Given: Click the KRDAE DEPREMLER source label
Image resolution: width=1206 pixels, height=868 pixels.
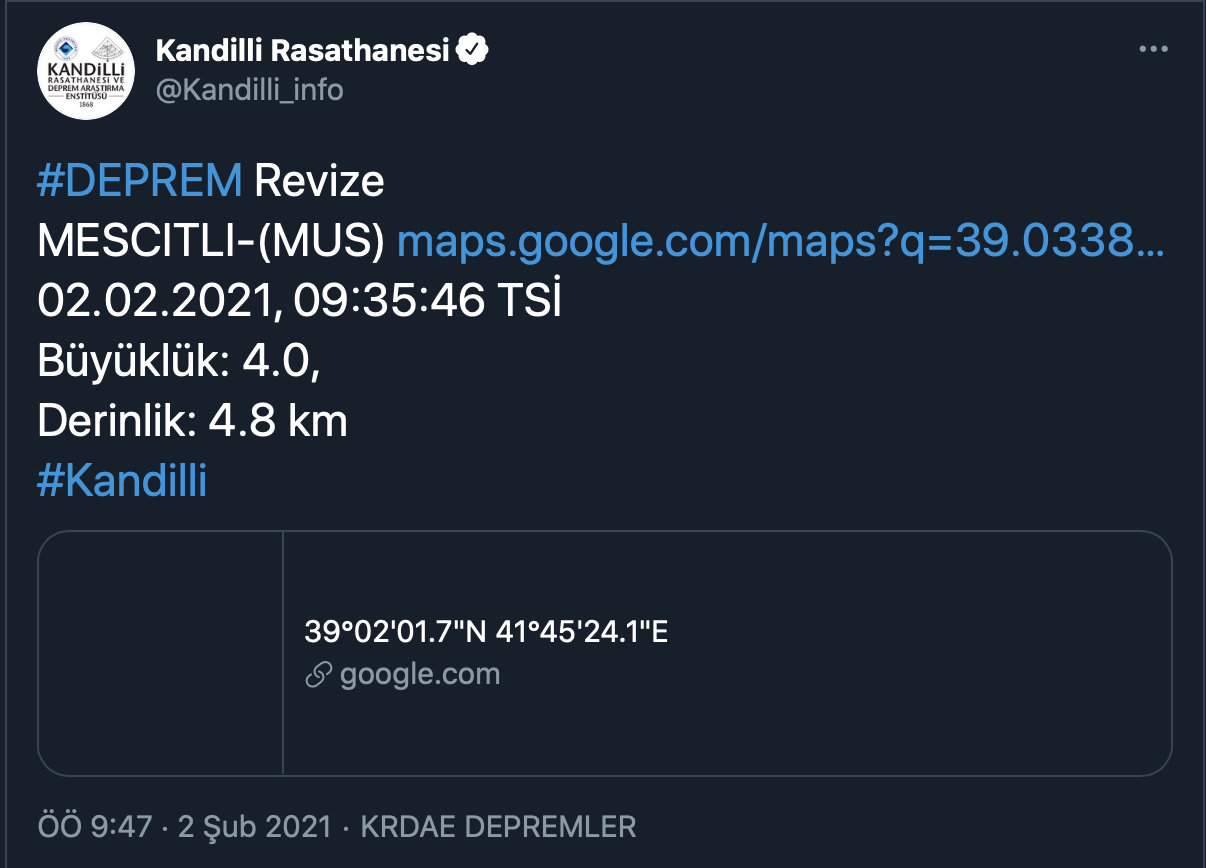Looking at the screenshot, I should (498, 827).
